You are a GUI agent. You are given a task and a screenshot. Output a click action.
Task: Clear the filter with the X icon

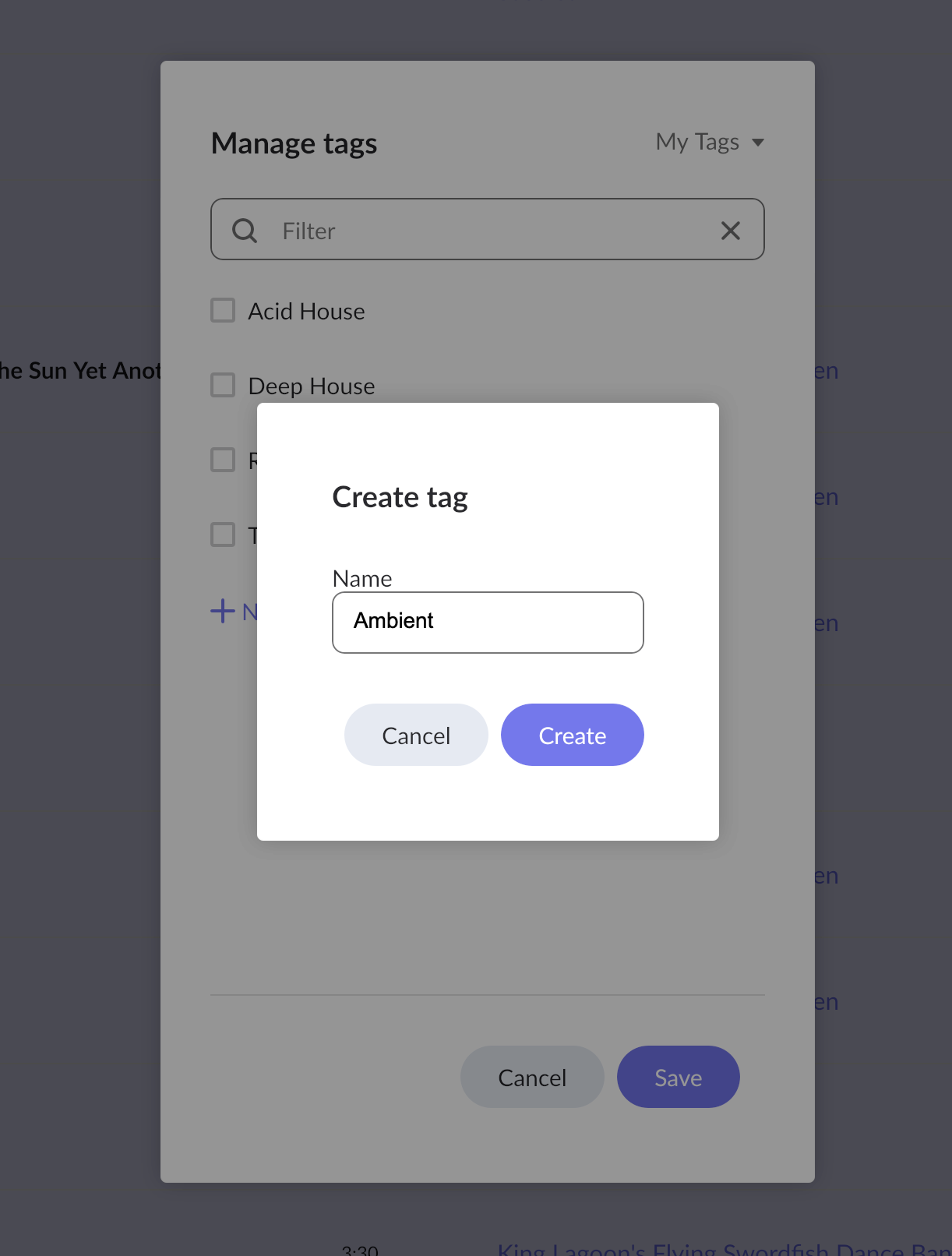[730, 231]
